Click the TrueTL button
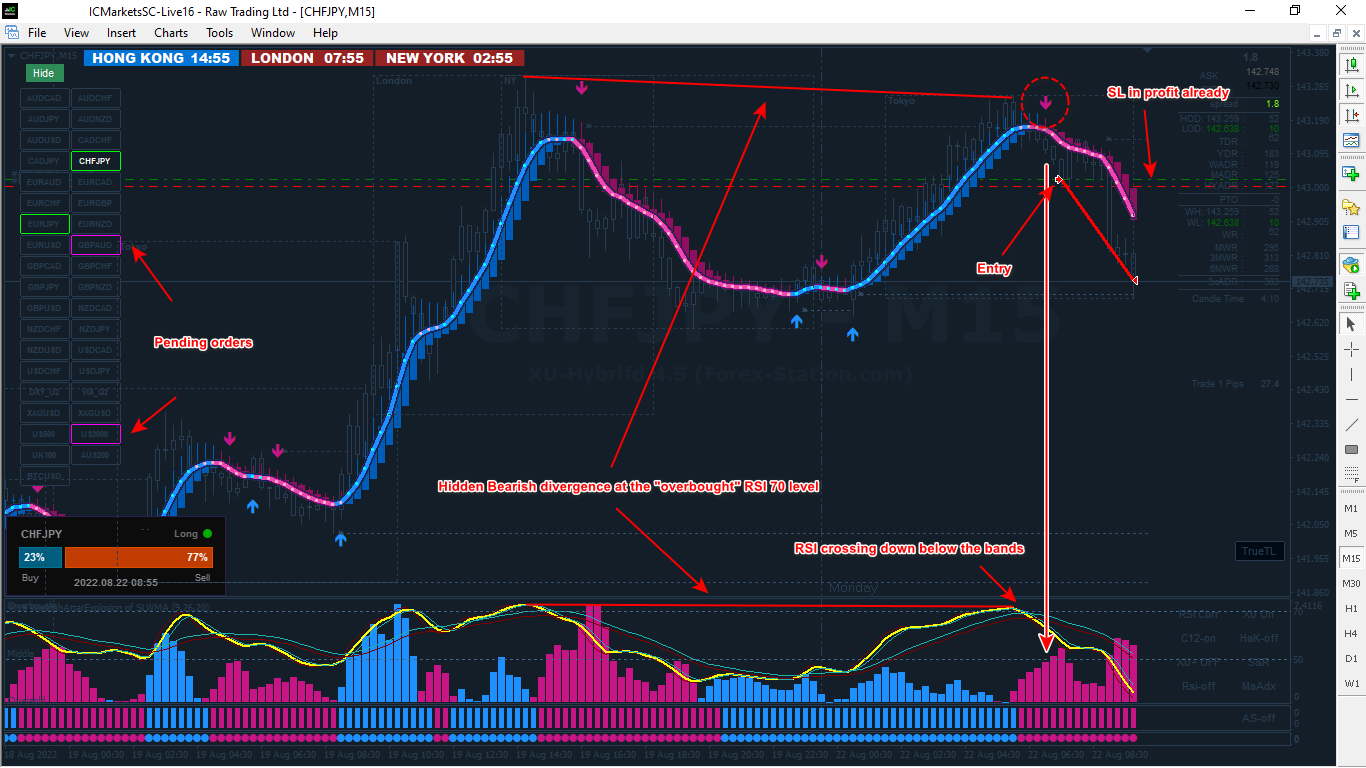Image resolution: width=1366 pixels, height=768 pixels. tap(1258, 551)
